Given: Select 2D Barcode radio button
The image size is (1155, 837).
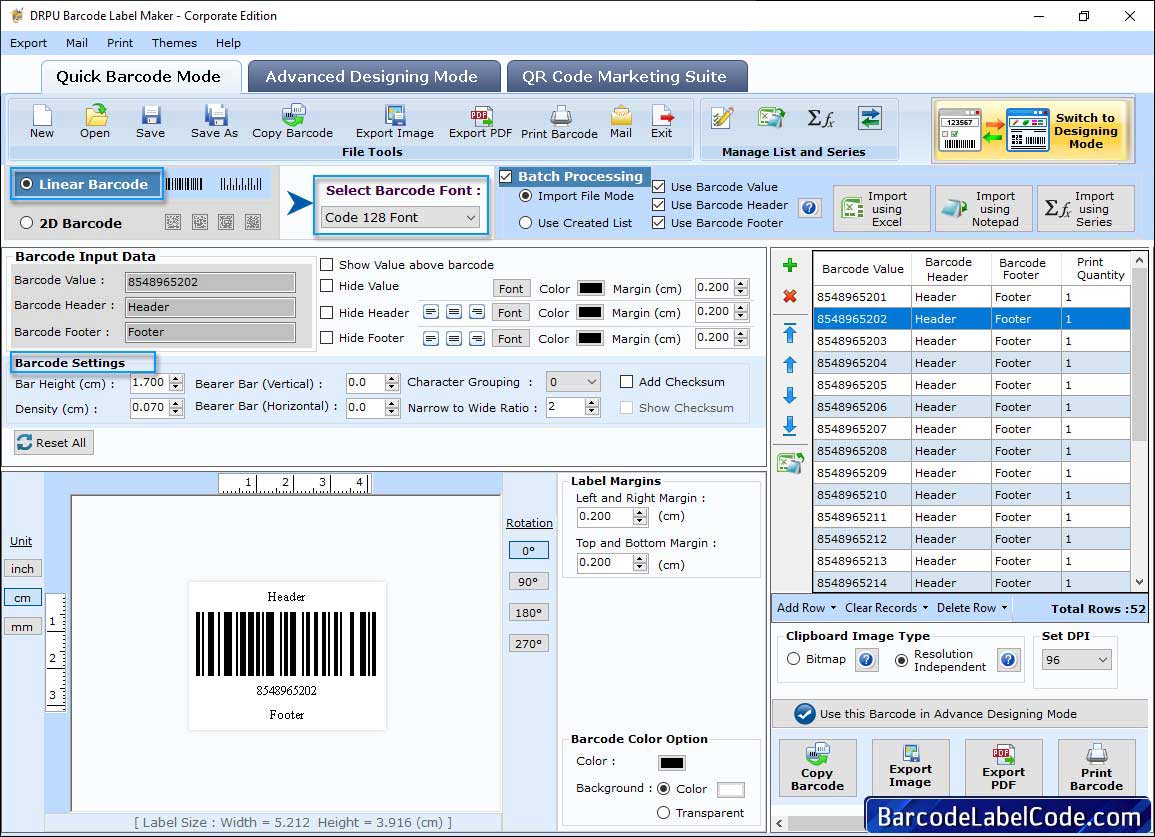Looking at the screenshot, I should [27, 223].
